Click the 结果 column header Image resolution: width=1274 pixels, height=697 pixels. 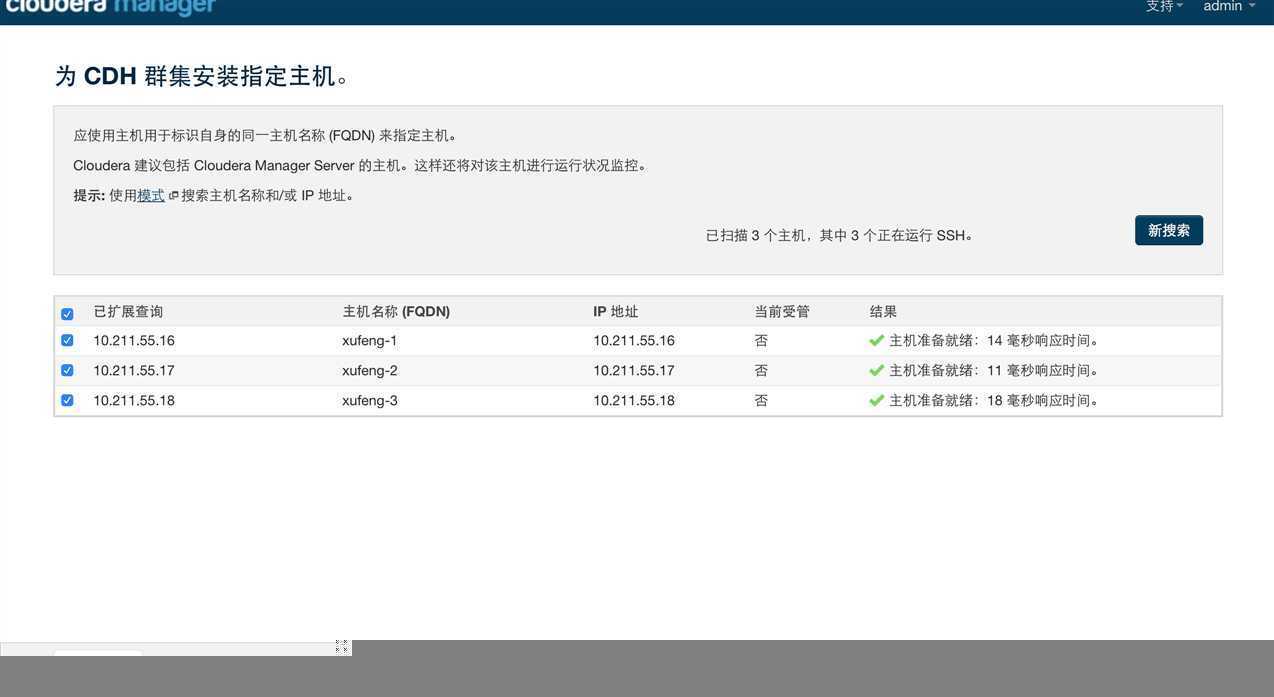click(x=883, y=312)
